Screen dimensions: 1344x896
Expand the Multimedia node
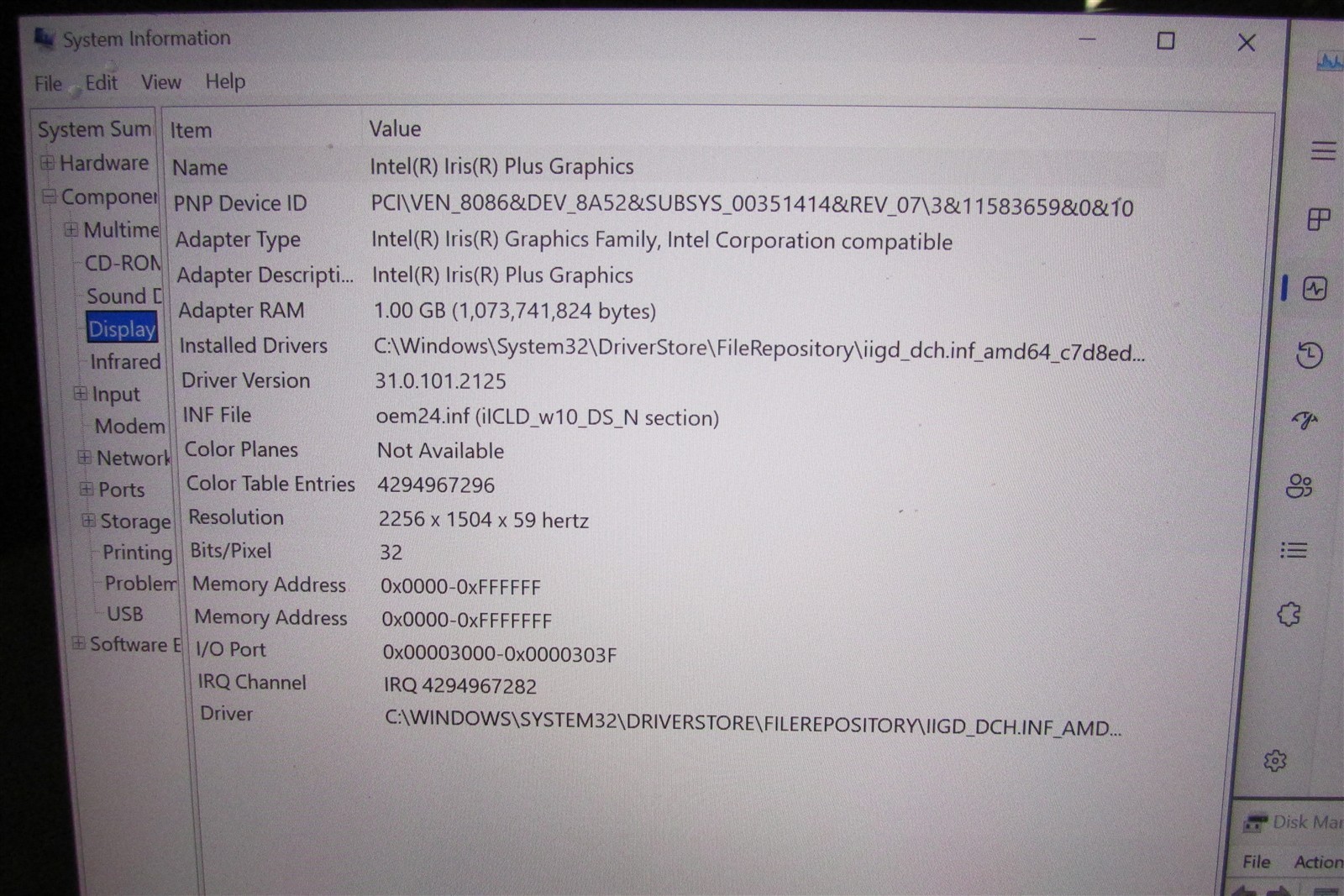(x=71, y=229)
